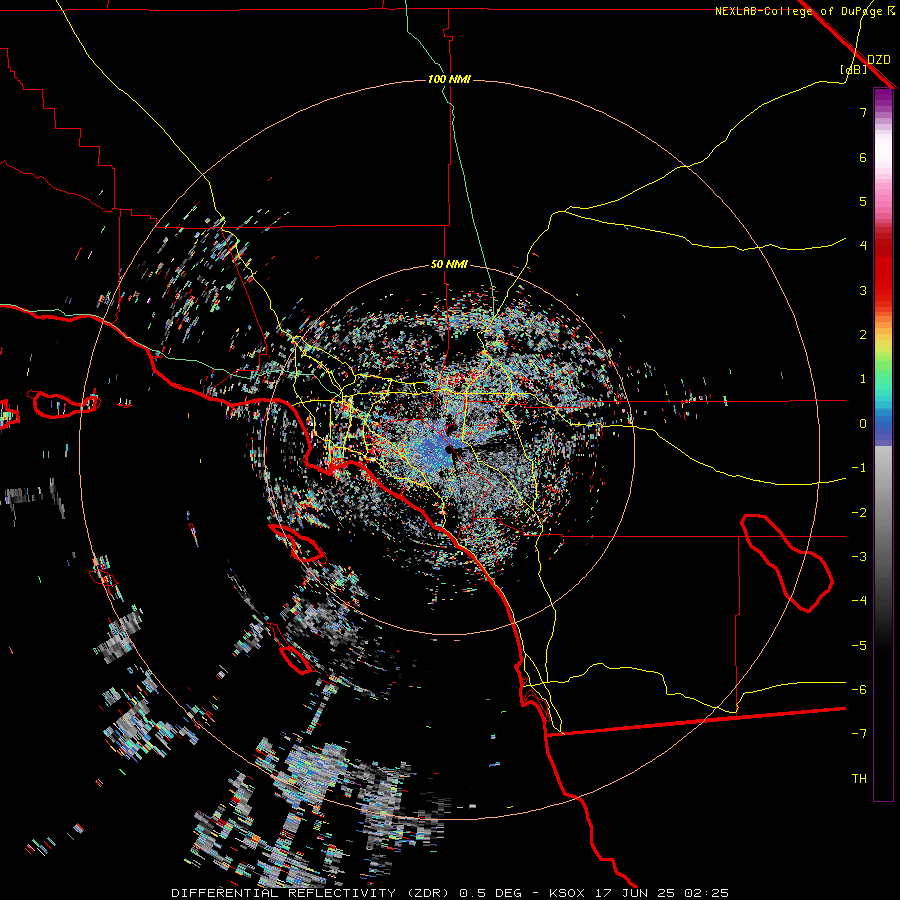This screenshot has width=900, height=900.
Task: Click the -2 value on color scale
Action: click(859, 513)
